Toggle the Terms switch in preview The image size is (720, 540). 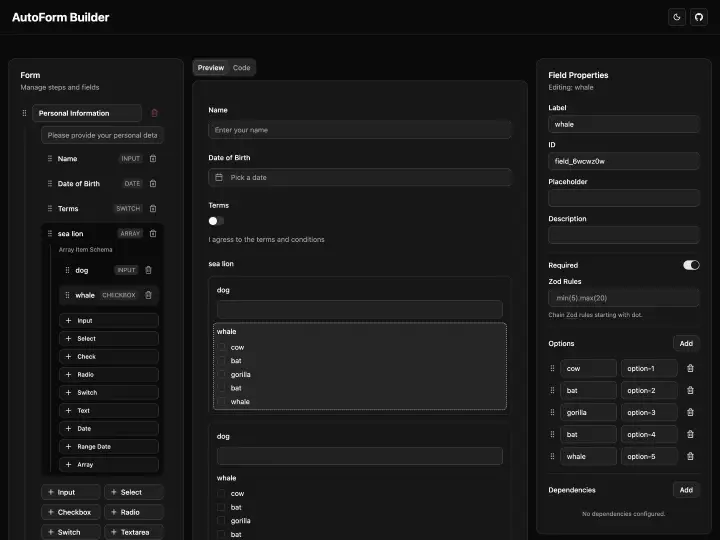(x=216, y=221)
